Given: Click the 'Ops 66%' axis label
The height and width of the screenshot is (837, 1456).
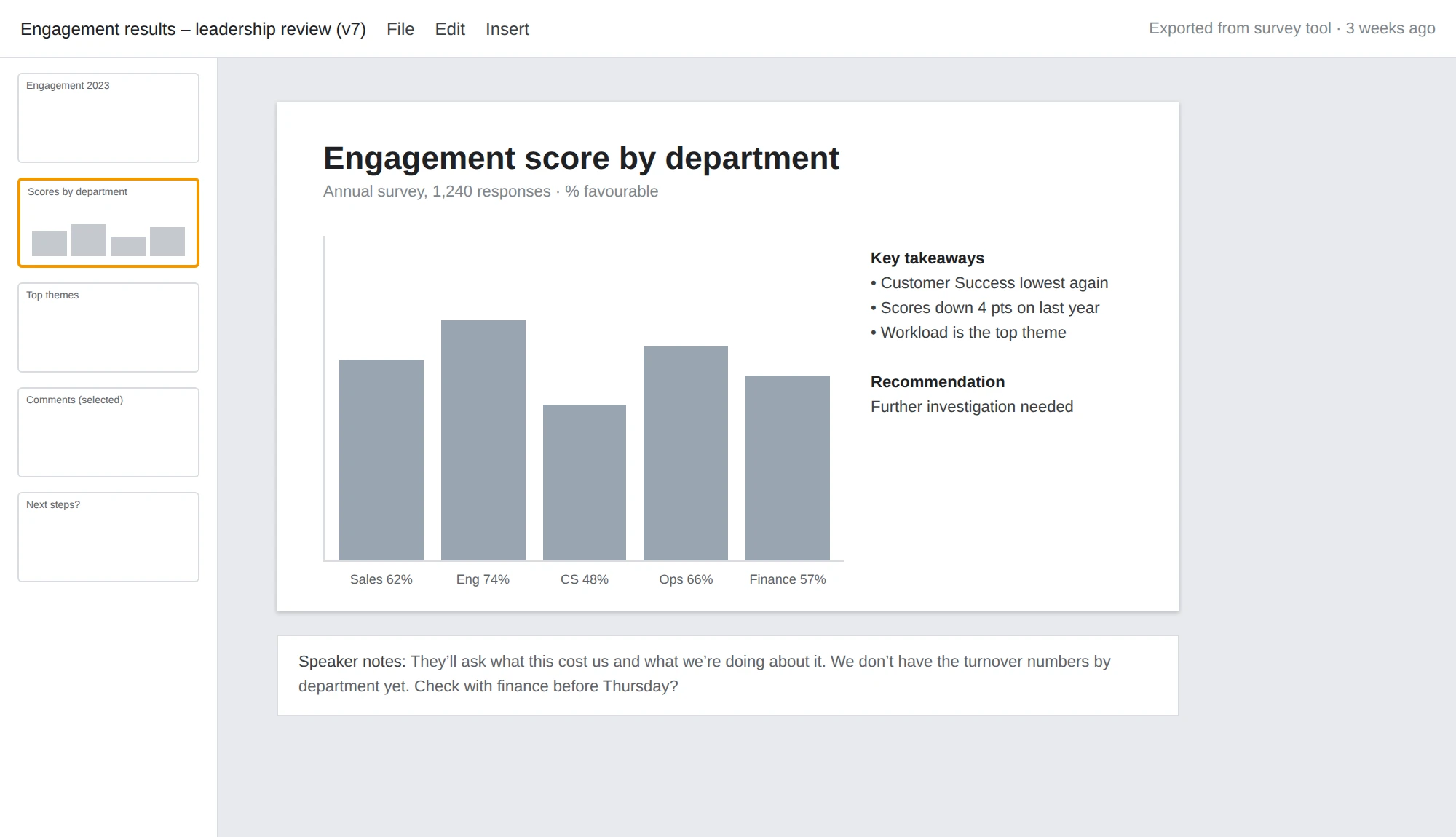Looking at the screenshot, I should pos(686,579).
